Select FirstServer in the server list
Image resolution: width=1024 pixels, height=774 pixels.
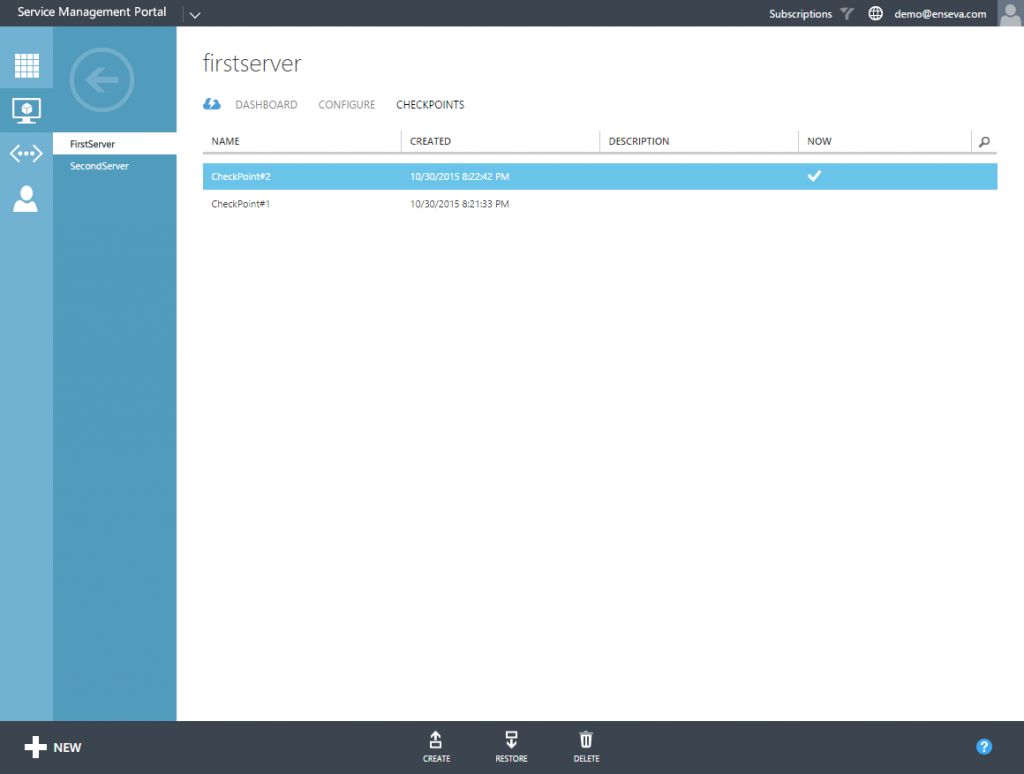(x=115, y=144)
